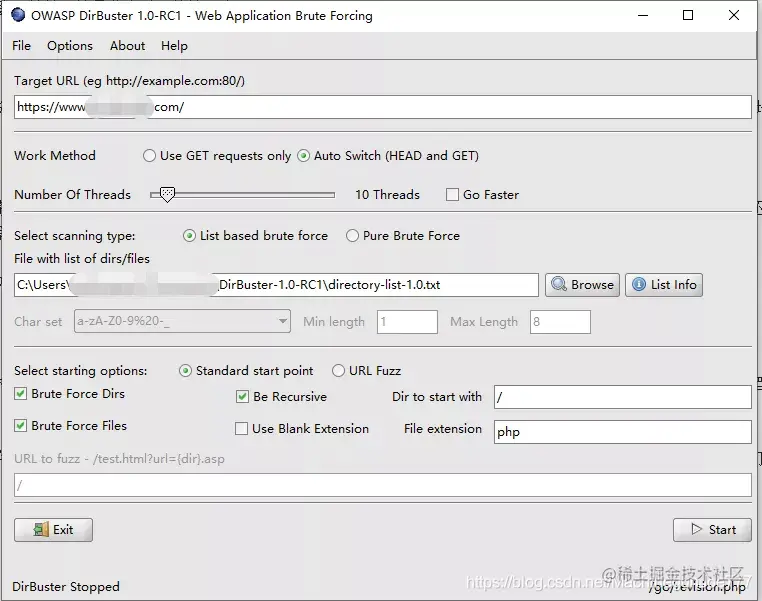Click the File extension field

click(623, 432)
